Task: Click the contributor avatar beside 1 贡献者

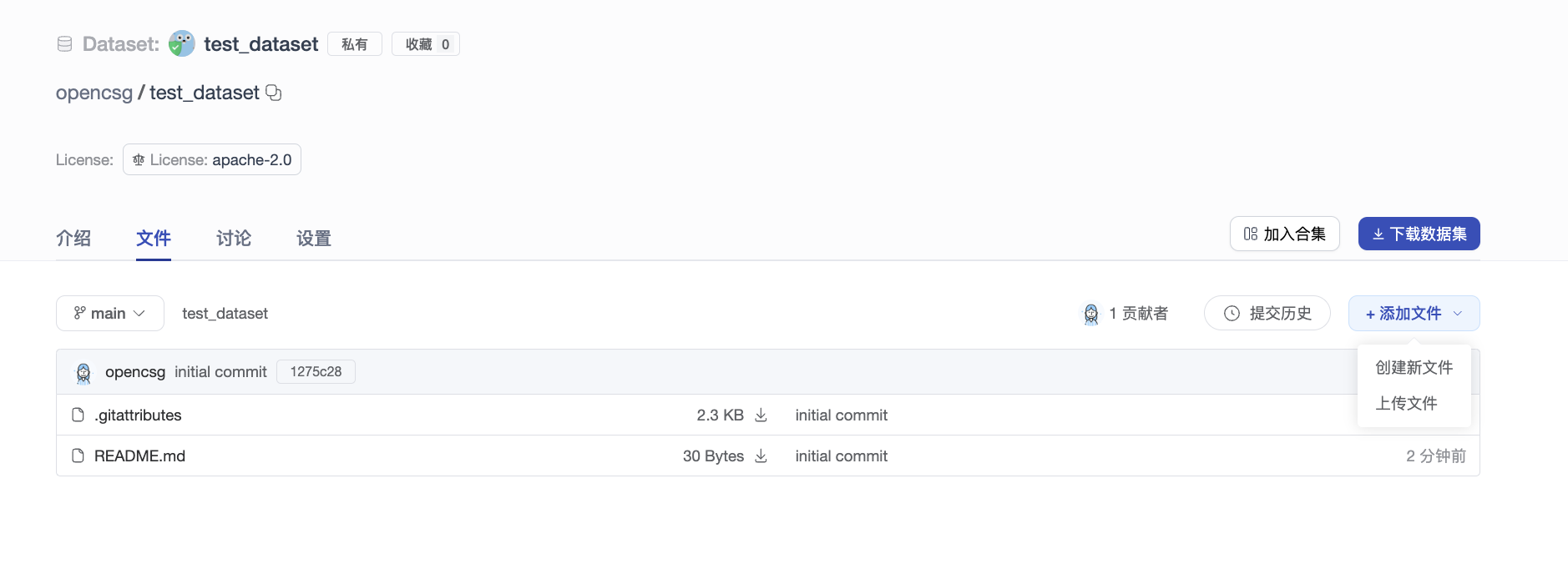Action: pyautogui.click(x=1090, y=314)
